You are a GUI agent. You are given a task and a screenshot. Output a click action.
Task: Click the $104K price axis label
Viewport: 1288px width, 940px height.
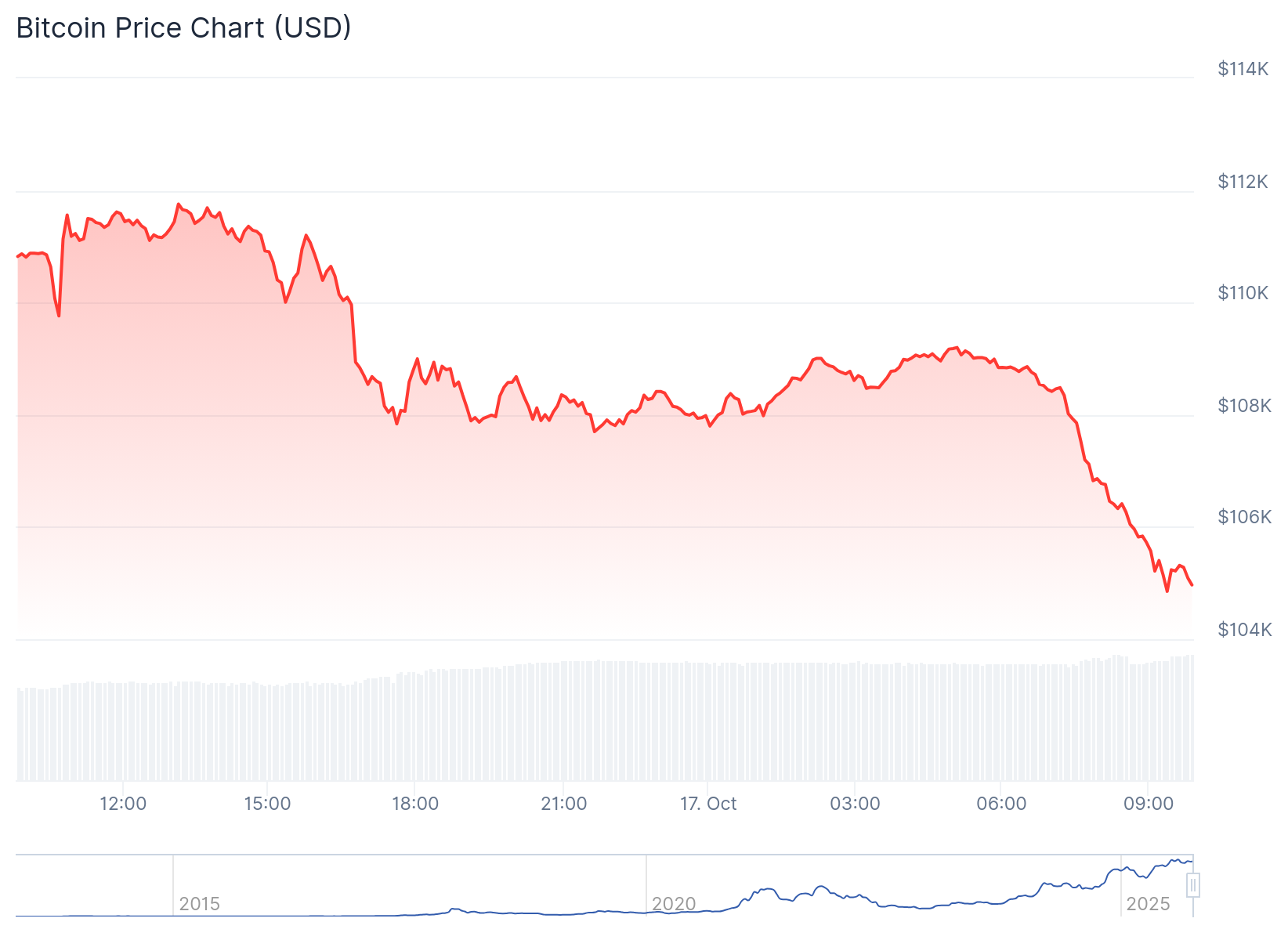click(x=1243, y=630)
